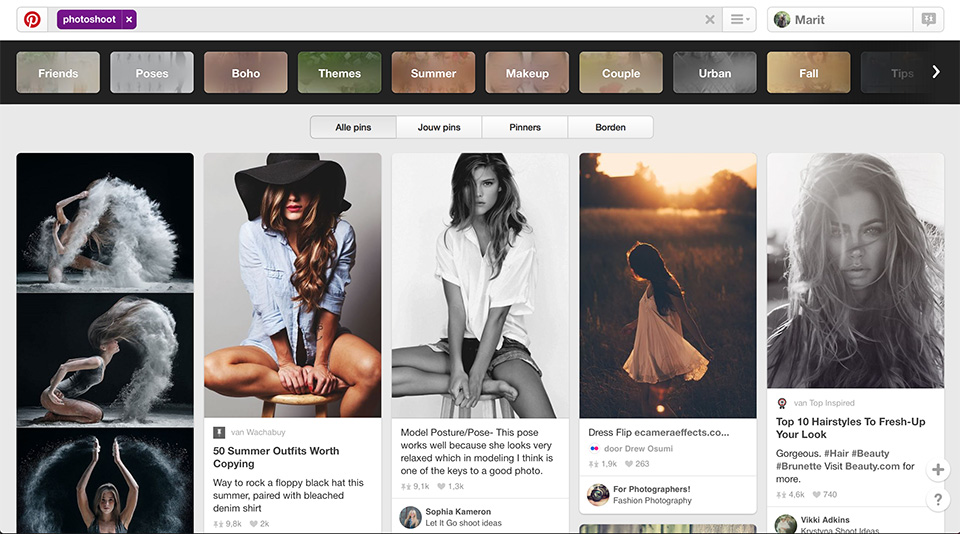Image resolution: width=960 pixels, height=534 pixels.
Task: Filter by Makeup category
Action: click(x=527, y=73)
